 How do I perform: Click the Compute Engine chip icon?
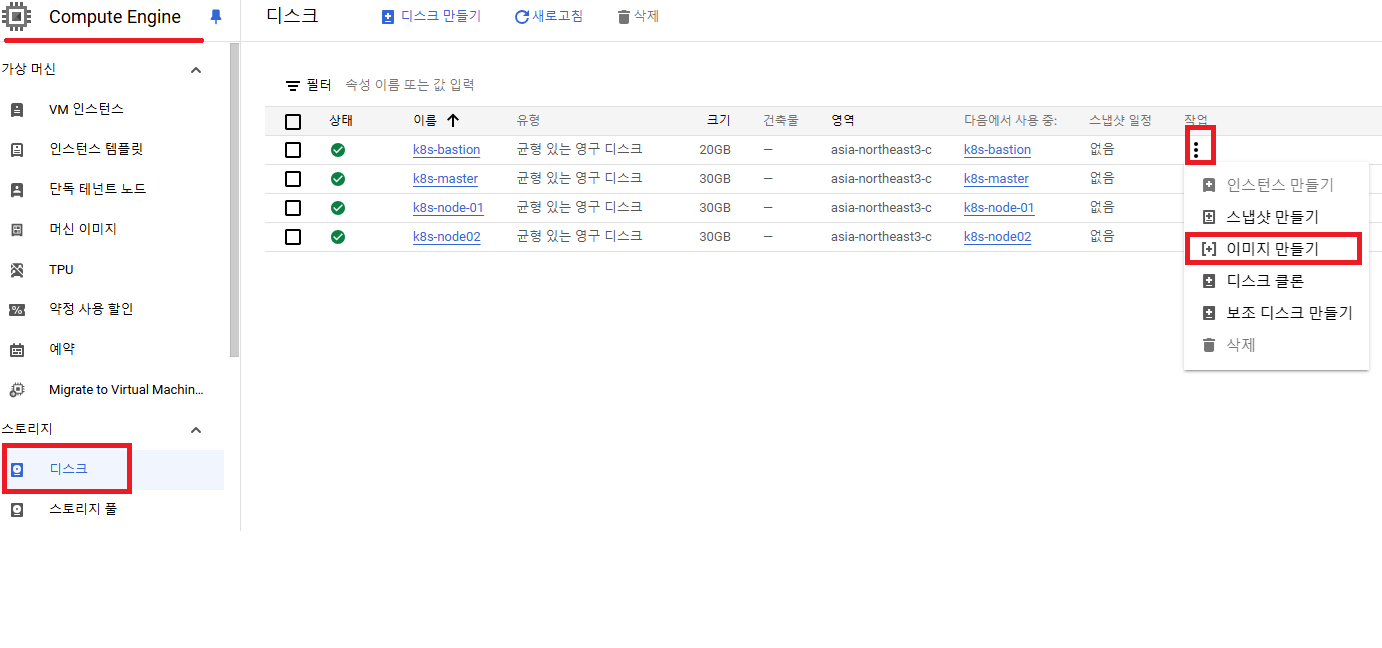(16, 16)
